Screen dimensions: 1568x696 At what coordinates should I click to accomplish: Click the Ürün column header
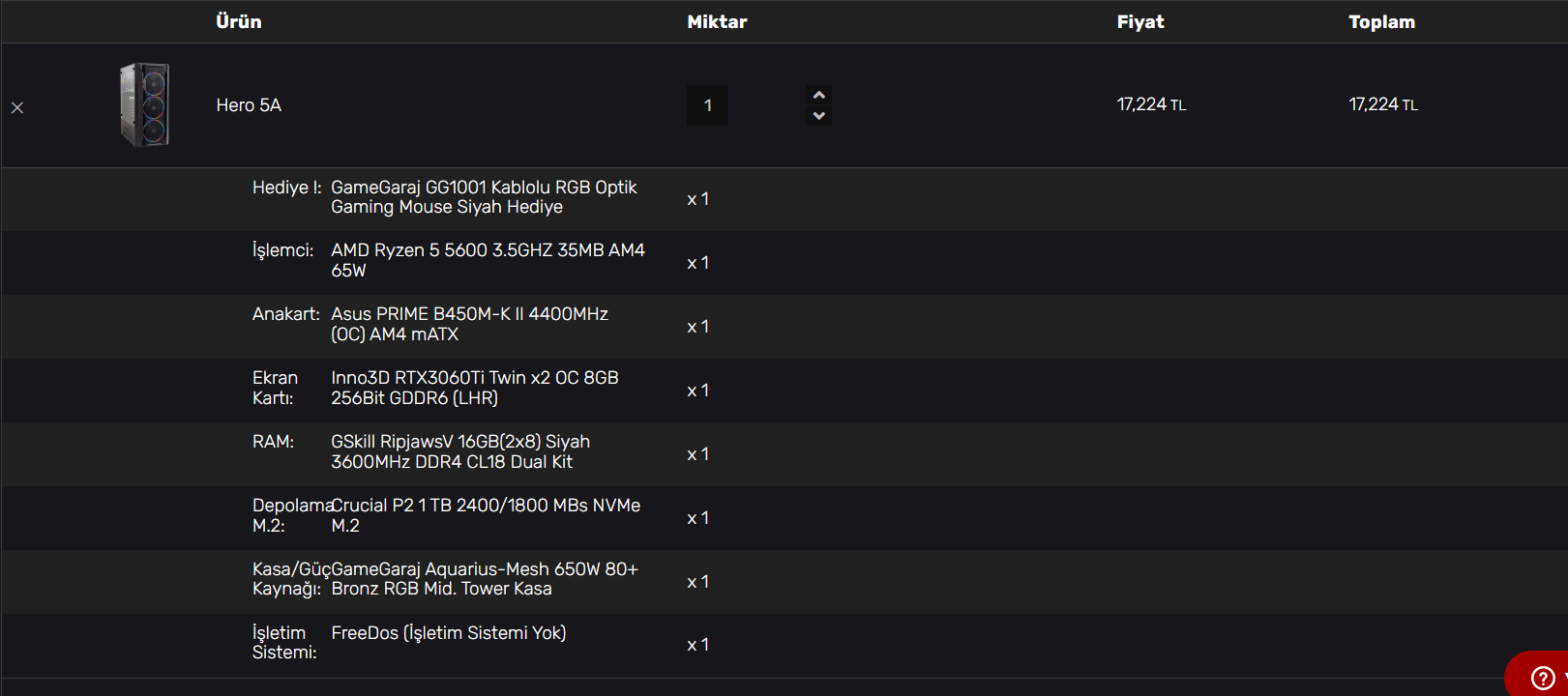(238, 21)
